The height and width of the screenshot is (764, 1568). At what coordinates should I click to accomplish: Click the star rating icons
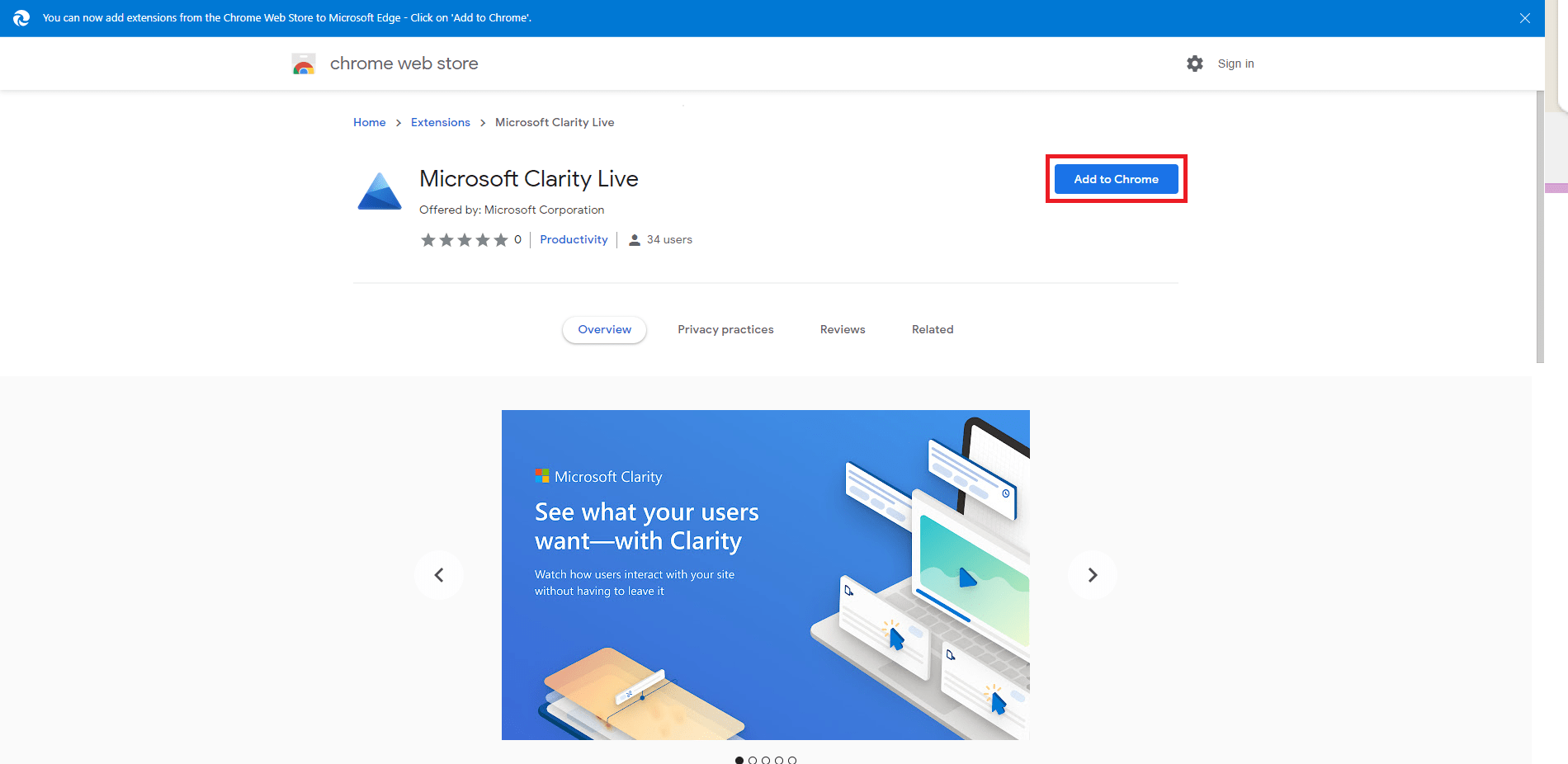tap(464, 240)
